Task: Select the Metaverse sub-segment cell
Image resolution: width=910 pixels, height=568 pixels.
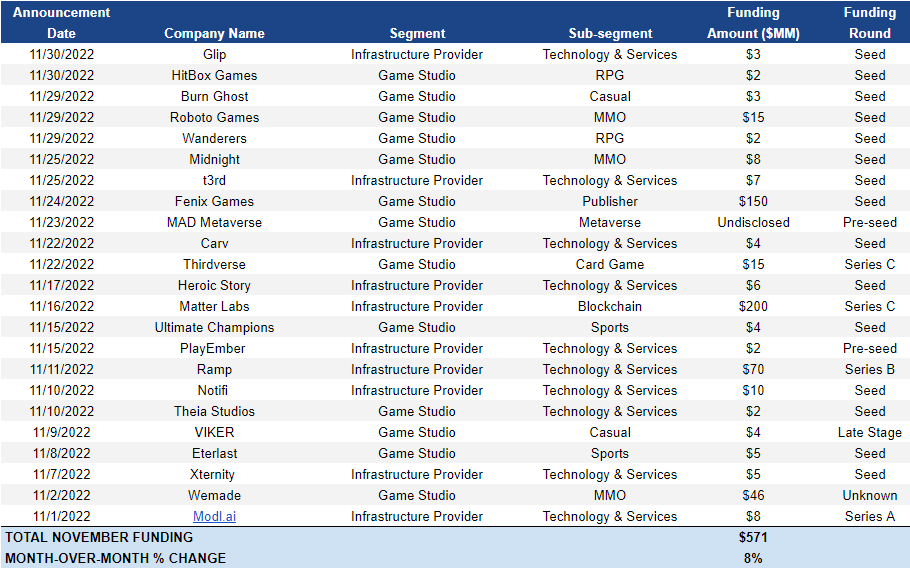Action: tap(610, 222)
